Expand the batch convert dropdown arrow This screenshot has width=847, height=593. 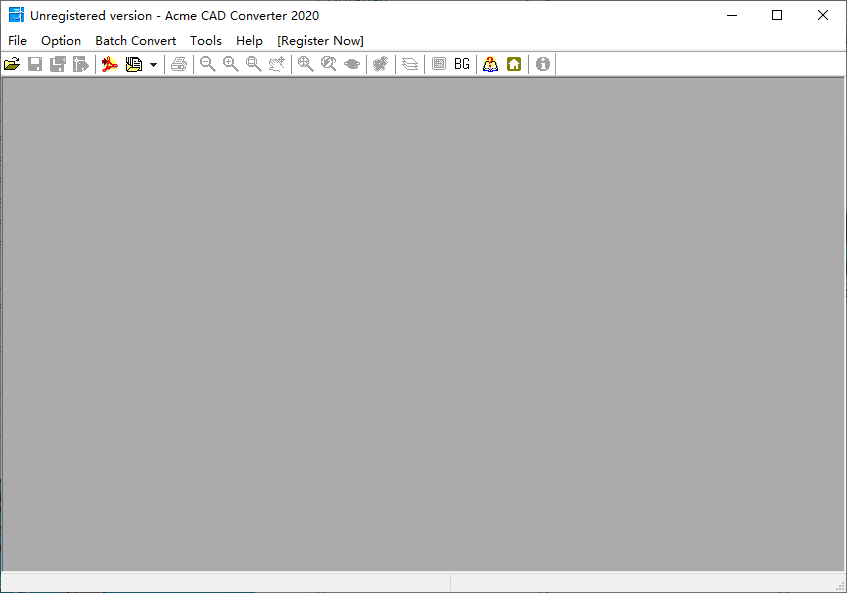click(x=153, y=64)
